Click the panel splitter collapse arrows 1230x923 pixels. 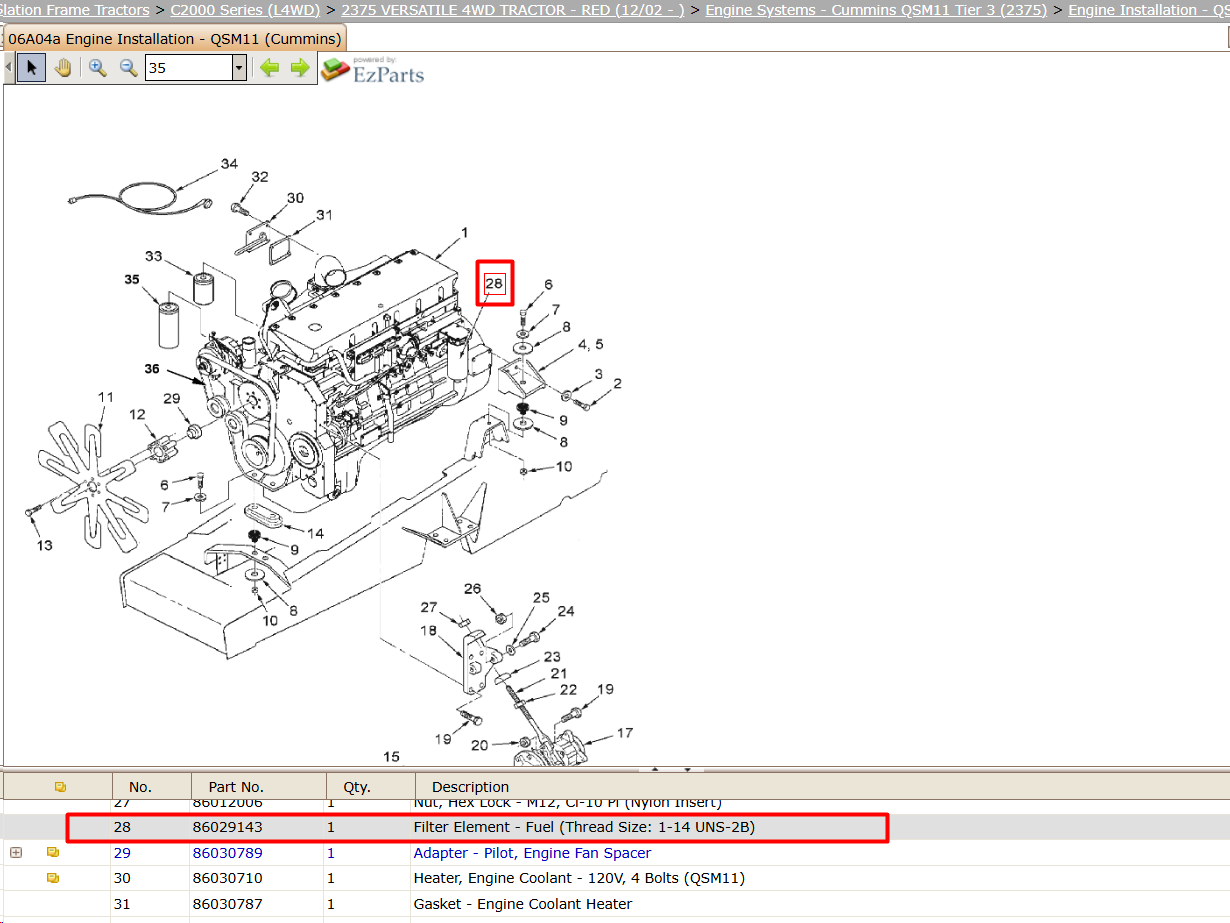point(671,770)
